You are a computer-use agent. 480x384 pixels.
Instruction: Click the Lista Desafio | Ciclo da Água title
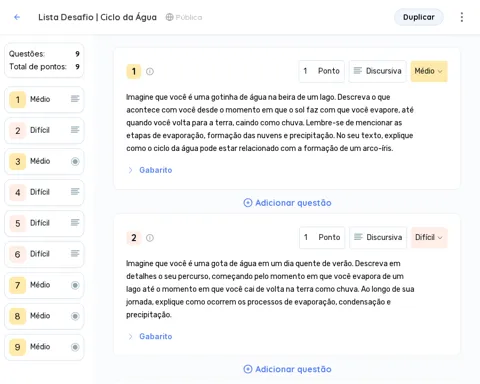97,17
